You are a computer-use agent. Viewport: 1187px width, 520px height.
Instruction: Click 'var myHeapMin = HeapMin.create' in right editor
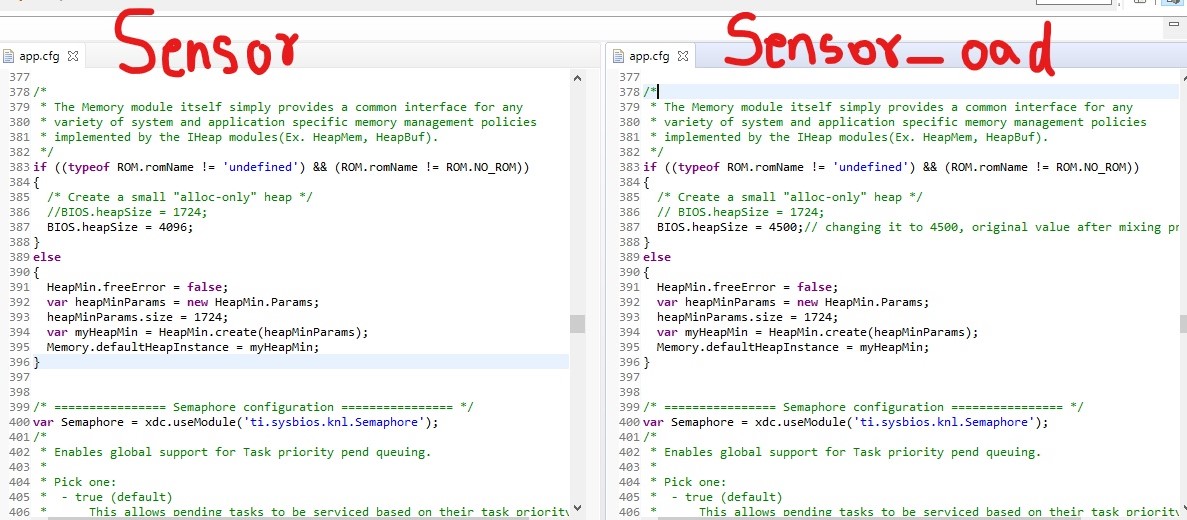[818, 332]
